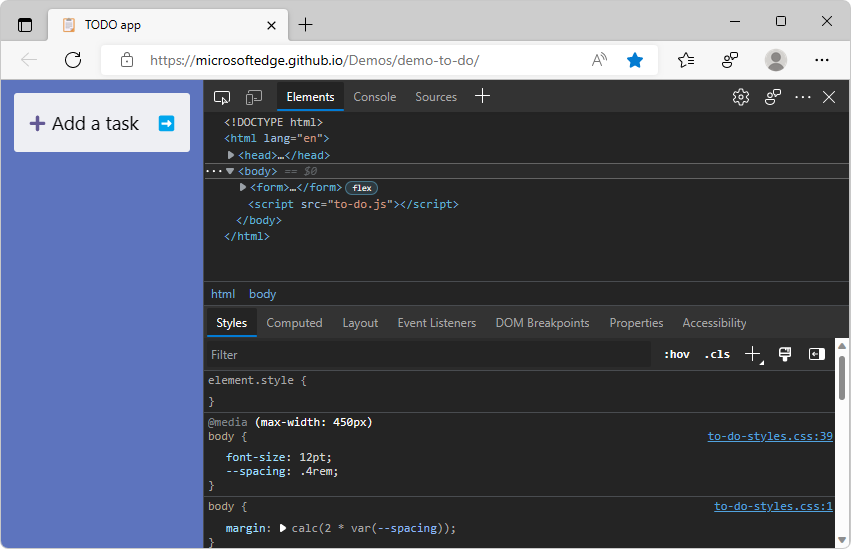Switch to the Elements tab
851x549 pixels.
click(x=310, y=97)
